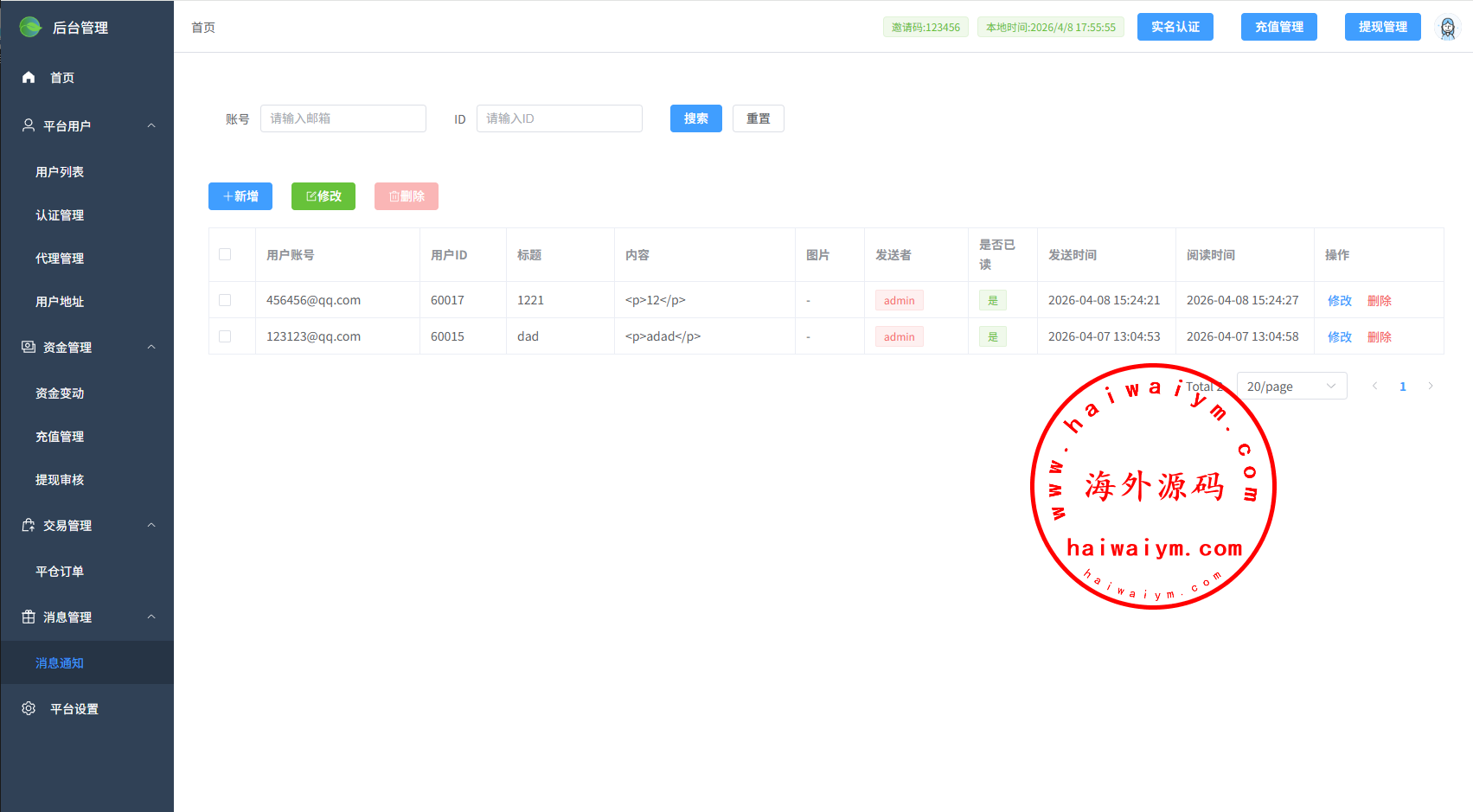
Task: Open the 20/page size dropdown
Action: point(1291,387)
